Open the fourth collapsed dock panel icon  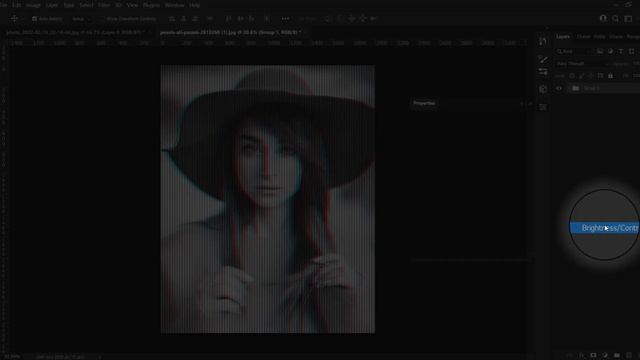(542, 89)
